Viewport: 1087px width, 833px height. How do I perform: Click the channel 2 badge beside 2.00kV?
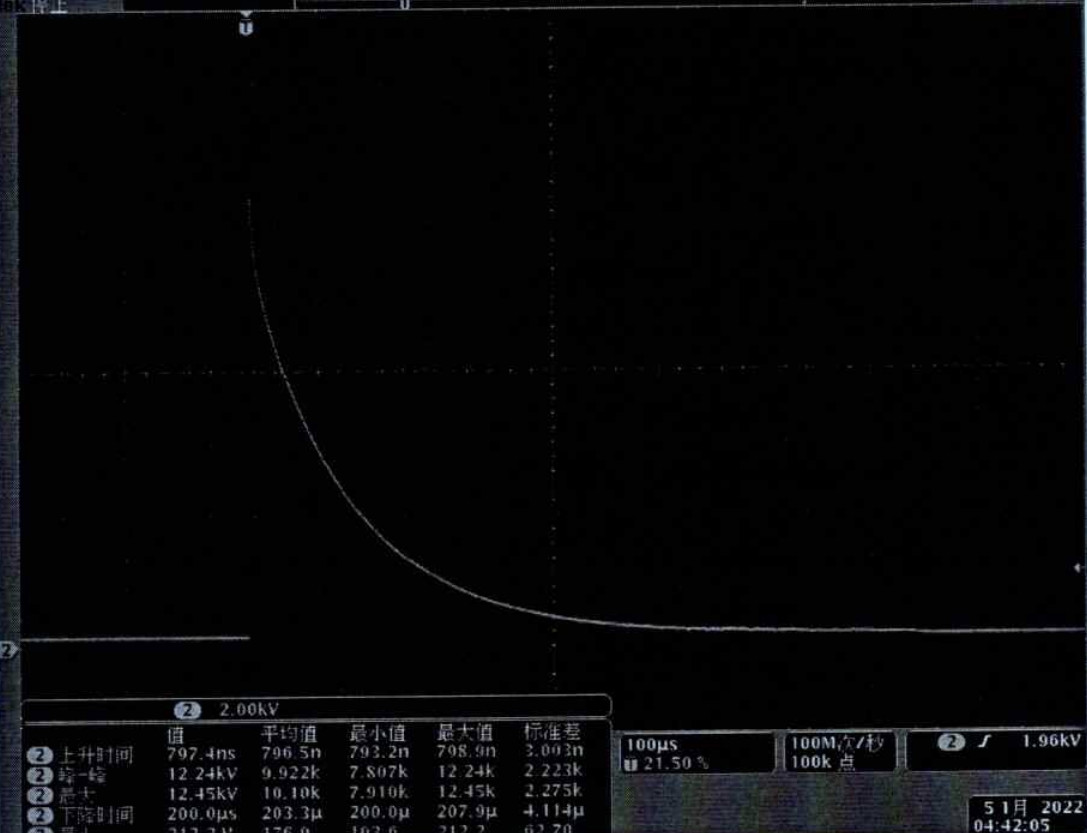point(187,709)
